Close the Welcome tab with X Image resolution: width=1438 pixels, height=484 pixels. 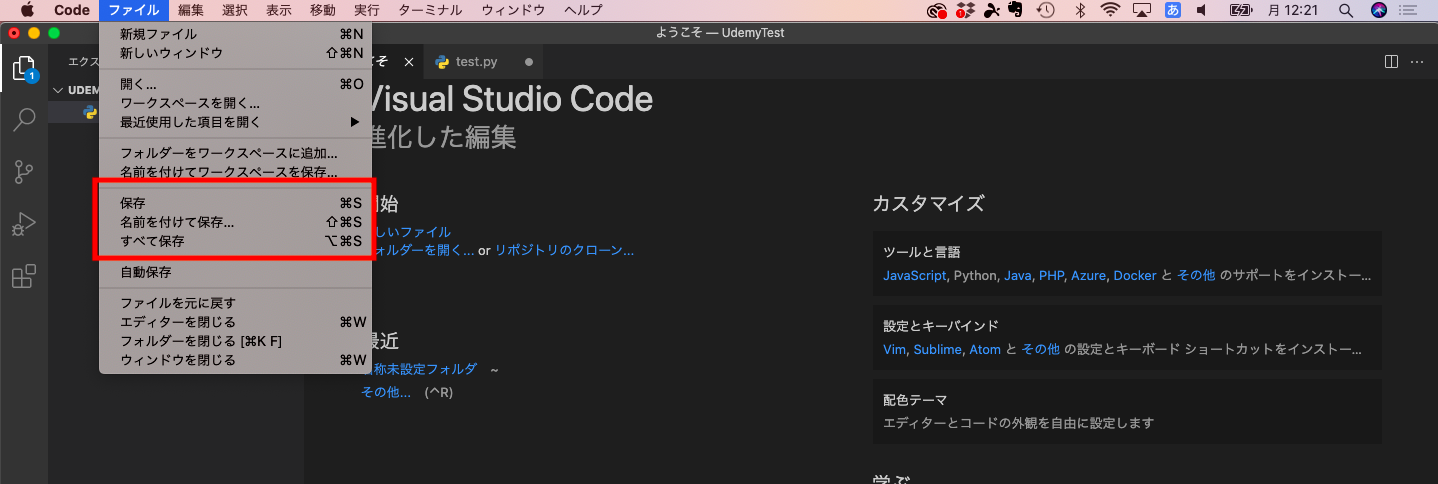408,62
